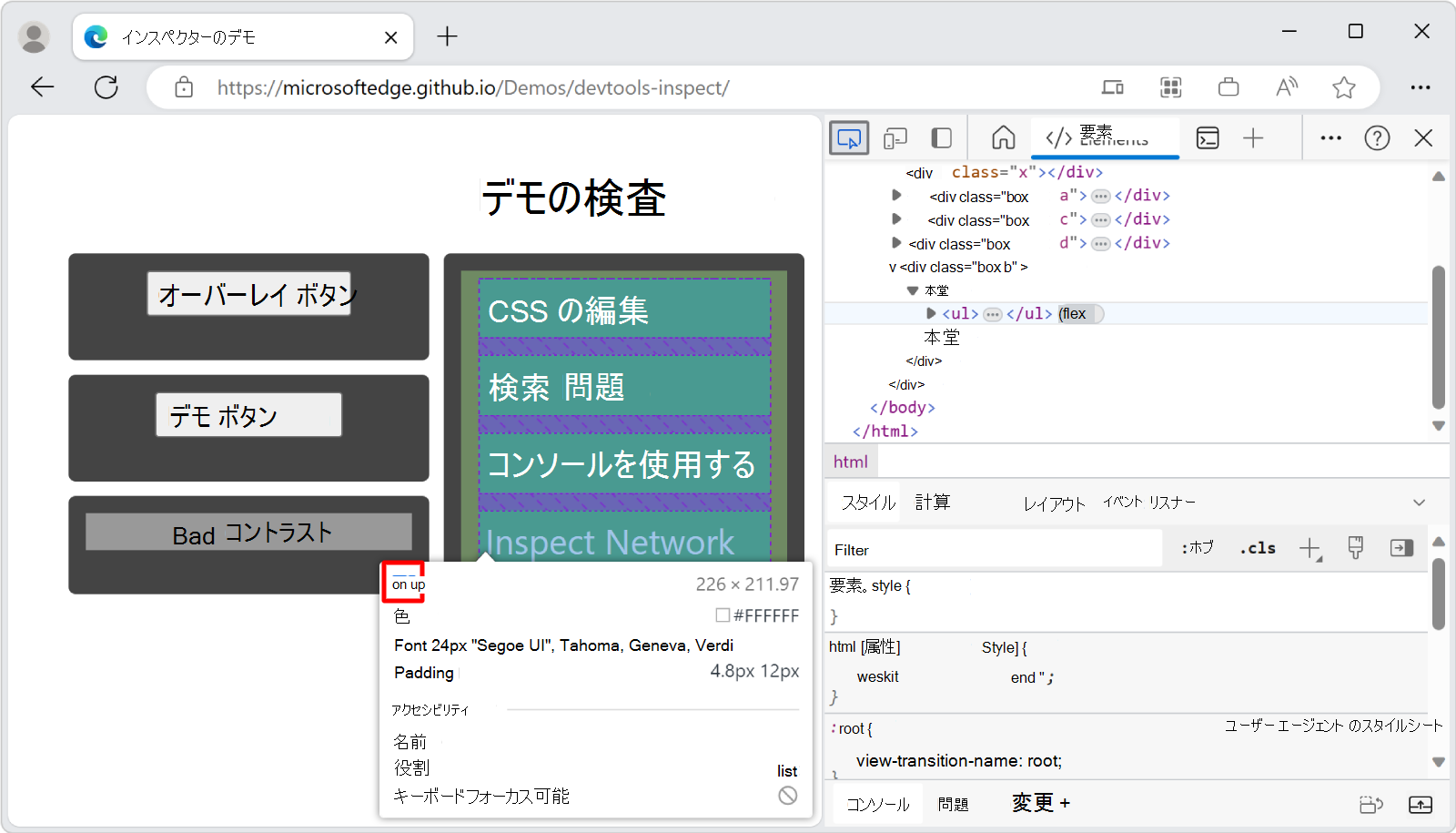The image size is (1456, 833).
Task: Click the デモ ボタン button
Action: 248,414
